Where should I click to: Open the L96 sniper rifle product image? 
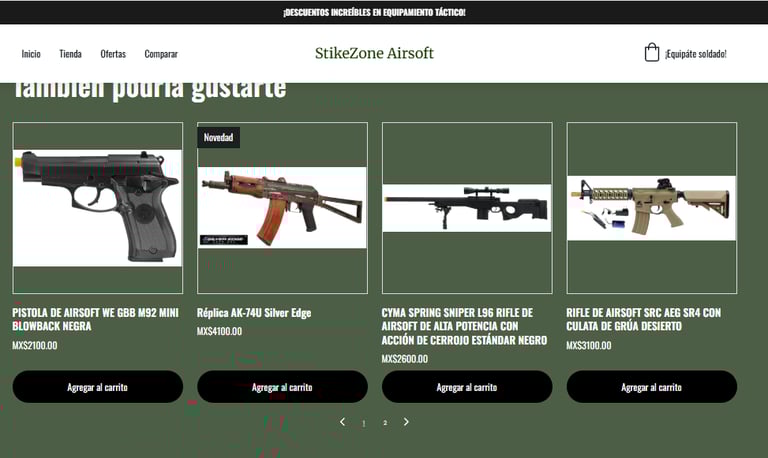click(467, 208)
